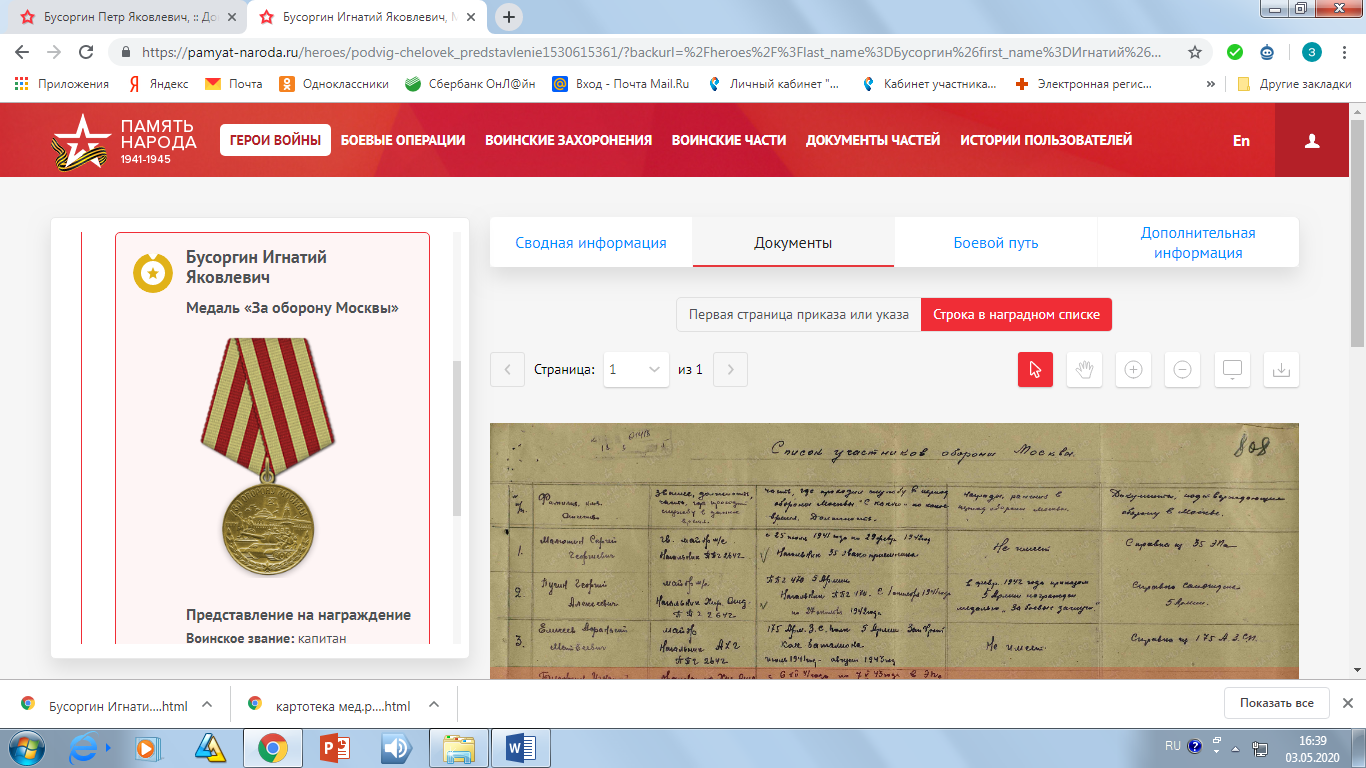Bookmark this page with star icon
This screenshot has height=768, width=1366.
coord(1194,52)
